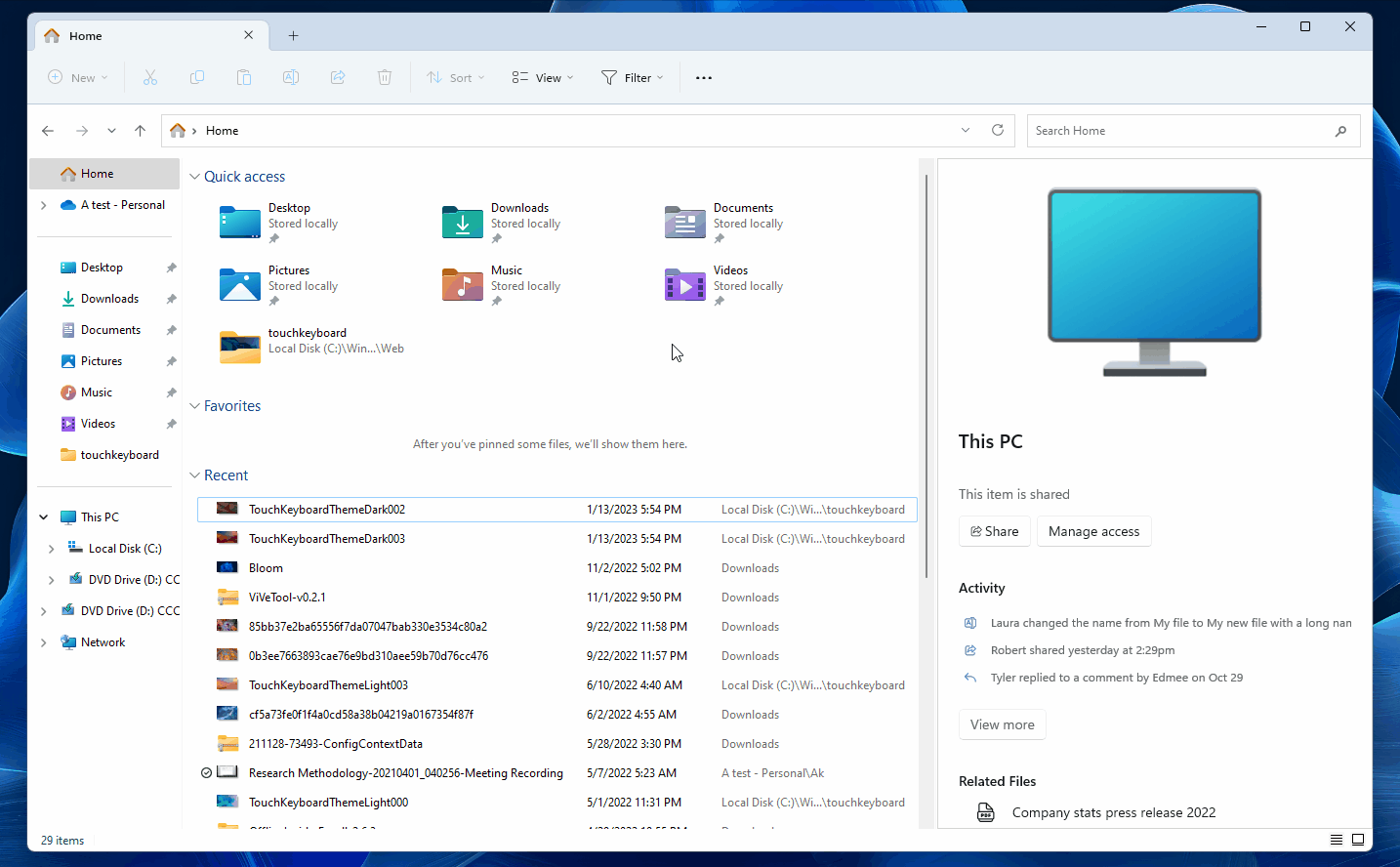The height and width of the screenshot is (867, 1400).
Task: Open the Filter dropdown
Action: pyautogui.click(x=633, y=77)
